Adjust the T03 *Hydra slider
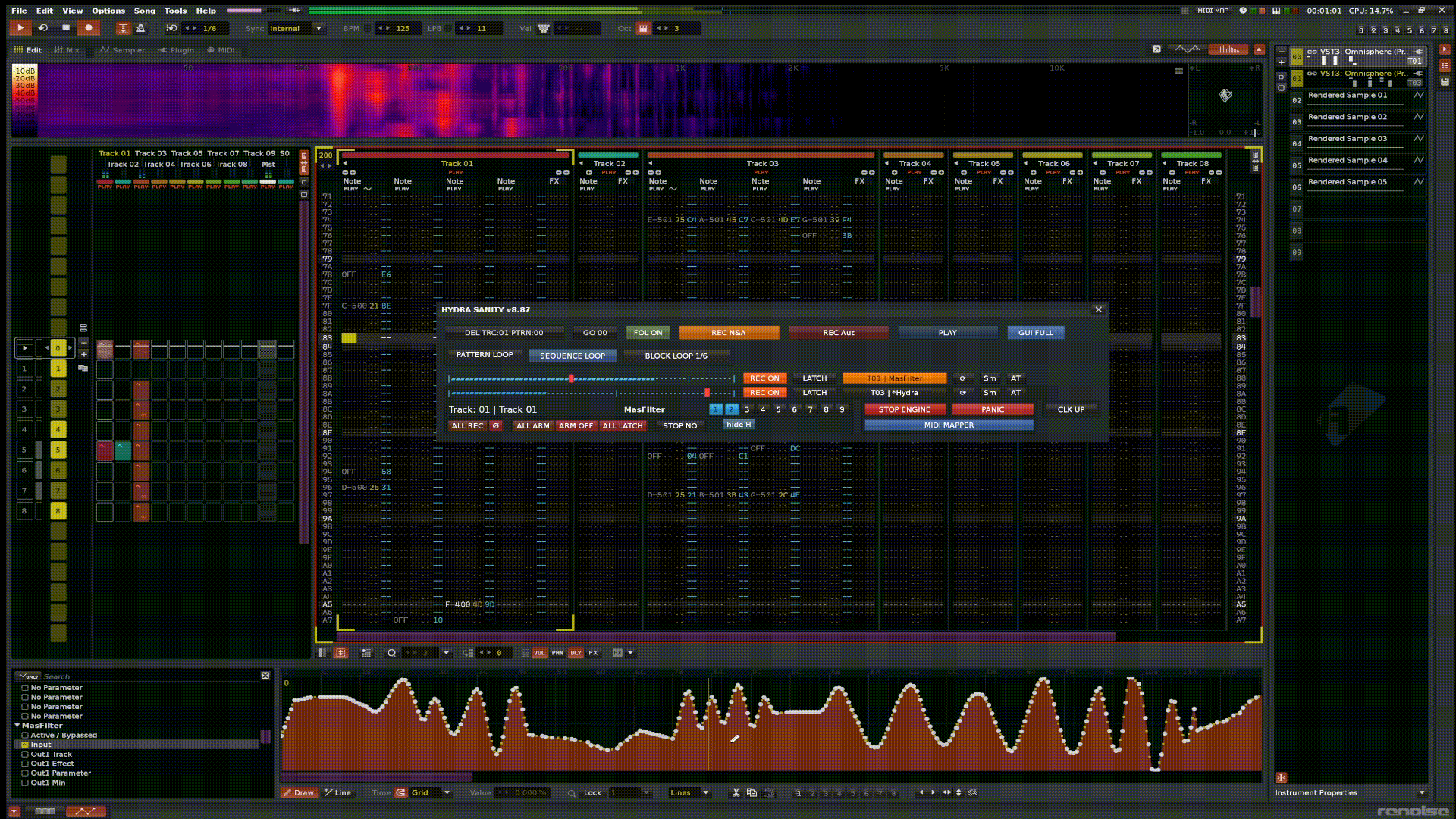1456x819 pixels. (x=591, y=393)
